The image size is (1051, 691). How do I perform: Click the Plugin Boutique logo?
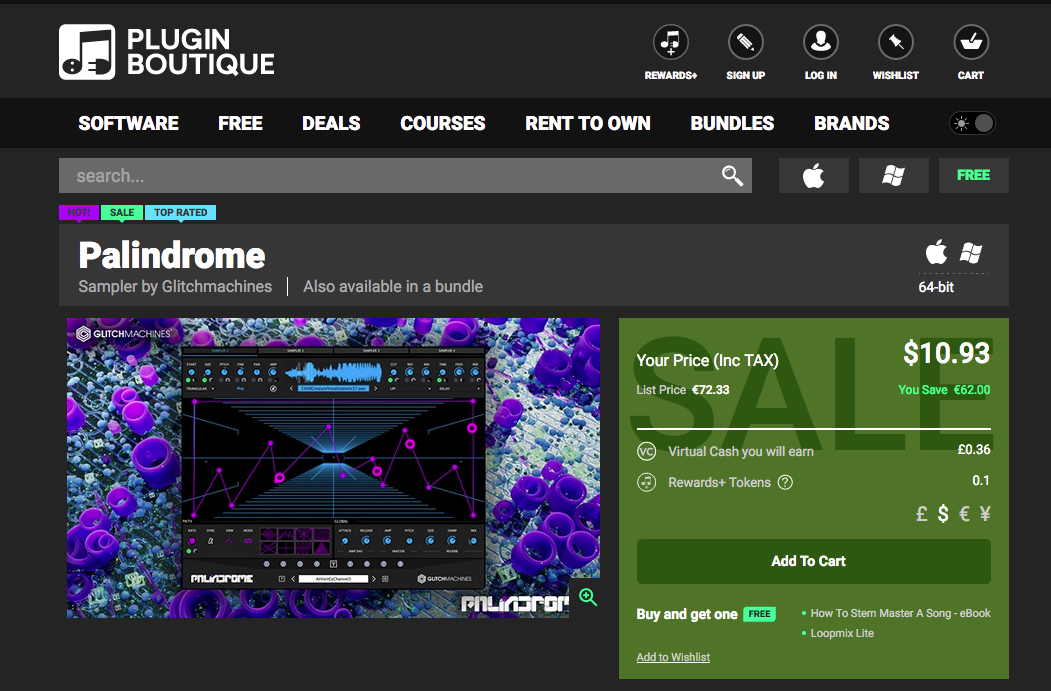coord(166,52)
